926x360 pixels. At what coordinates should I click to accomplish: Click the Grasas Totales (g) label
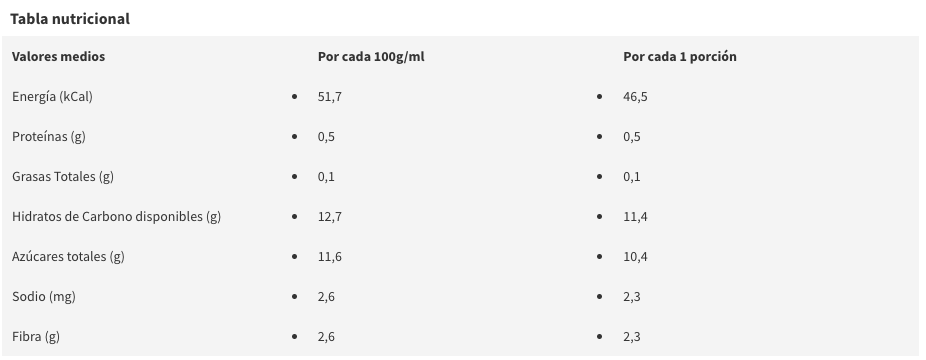click(x=63, y=176)
